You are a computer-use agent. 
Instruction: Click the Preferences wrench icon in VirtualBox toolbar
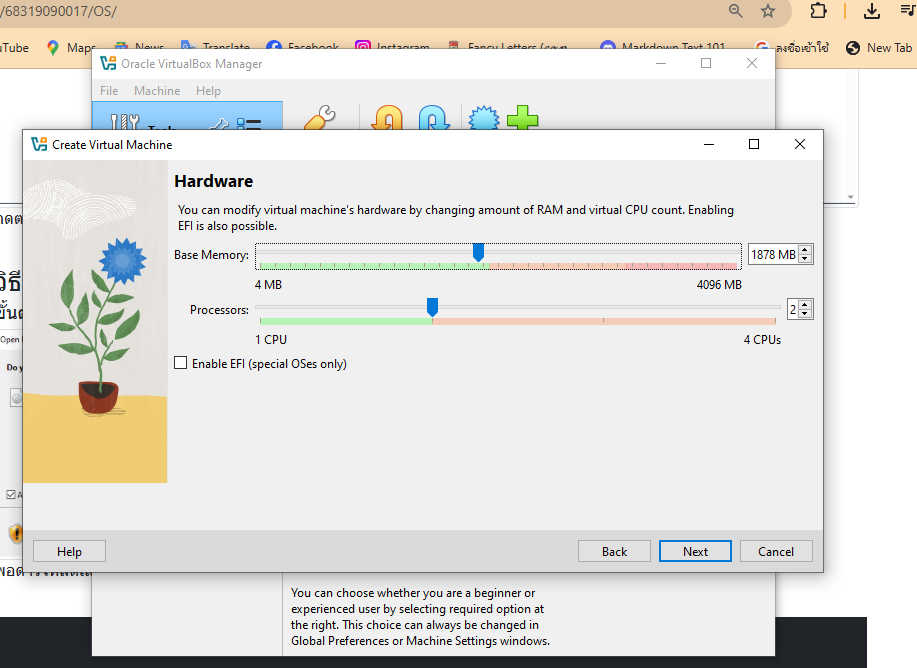[318, 118]
